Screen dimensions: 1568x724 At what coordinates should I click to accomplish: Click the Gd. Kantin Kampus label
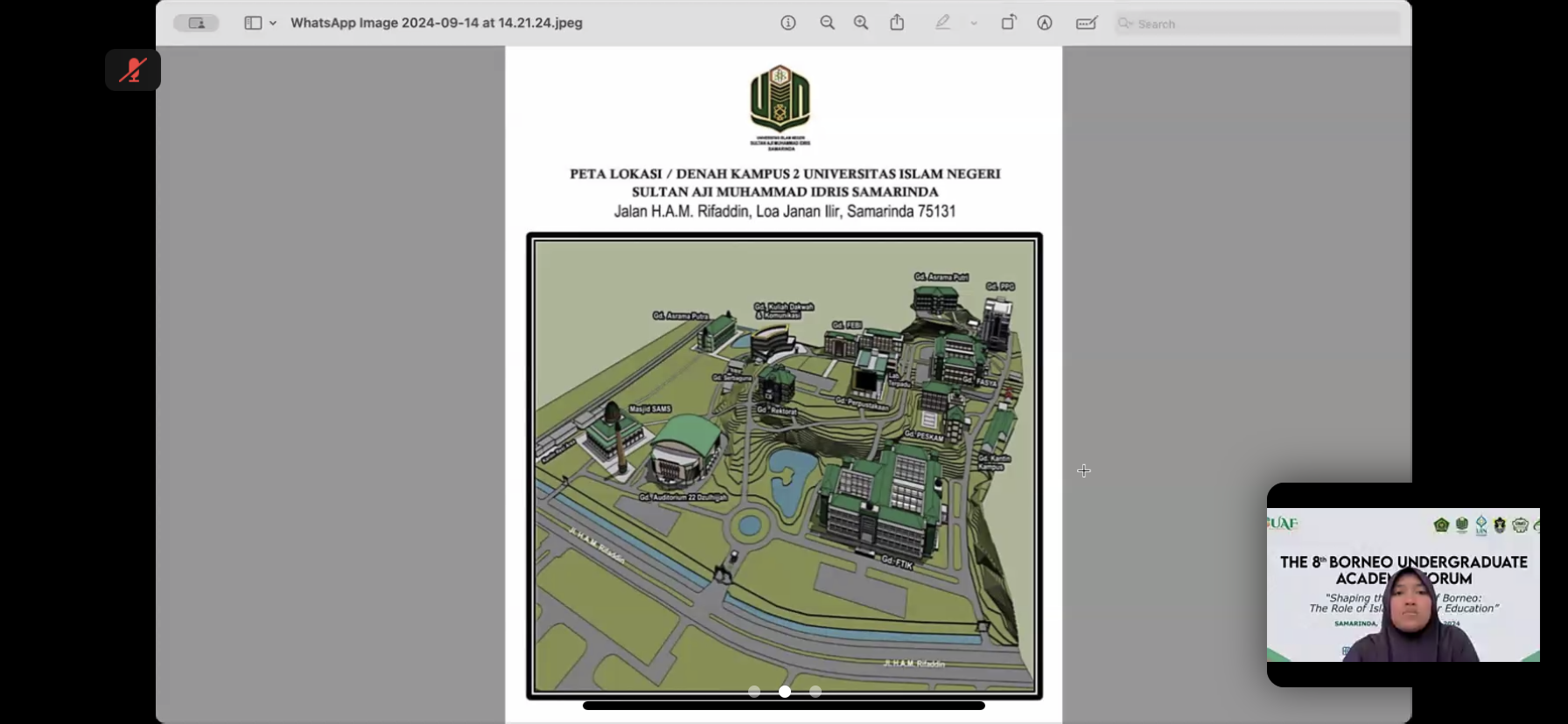[x=994, y=462]
